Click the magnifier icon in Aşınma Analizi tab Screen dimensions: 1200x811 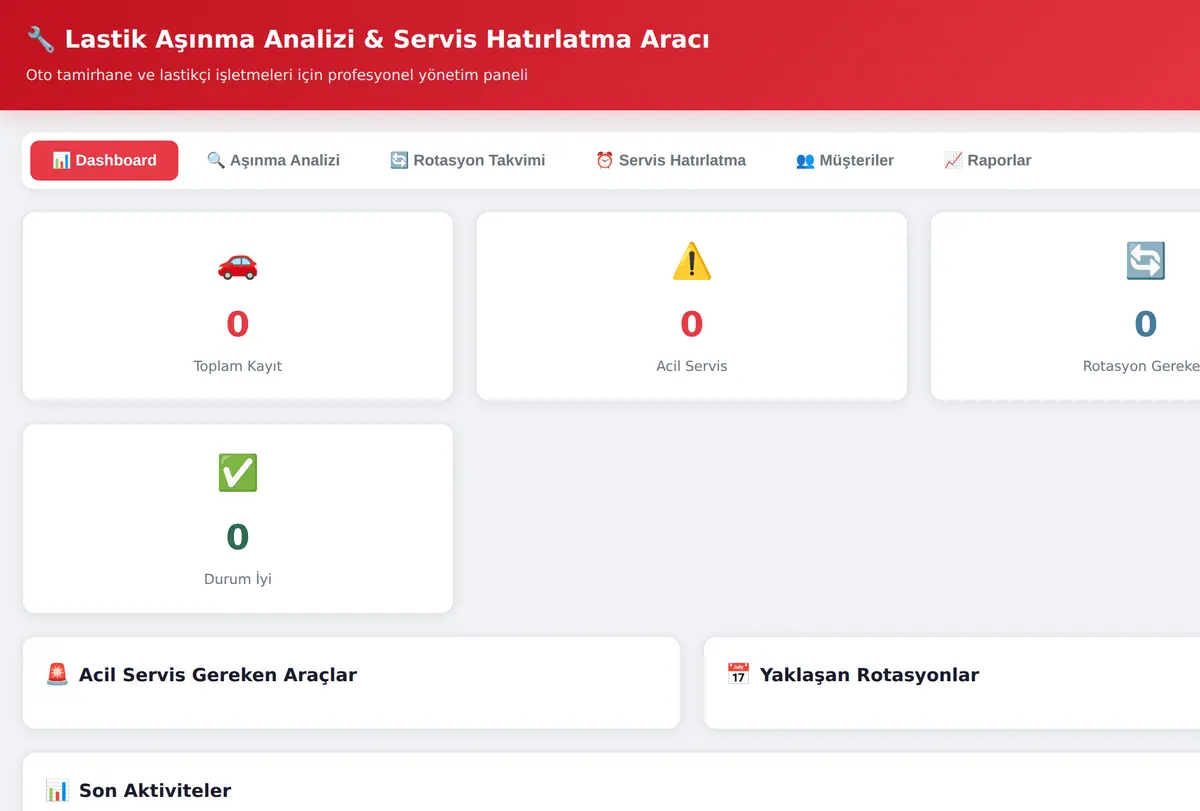click(x=216, y=160)
